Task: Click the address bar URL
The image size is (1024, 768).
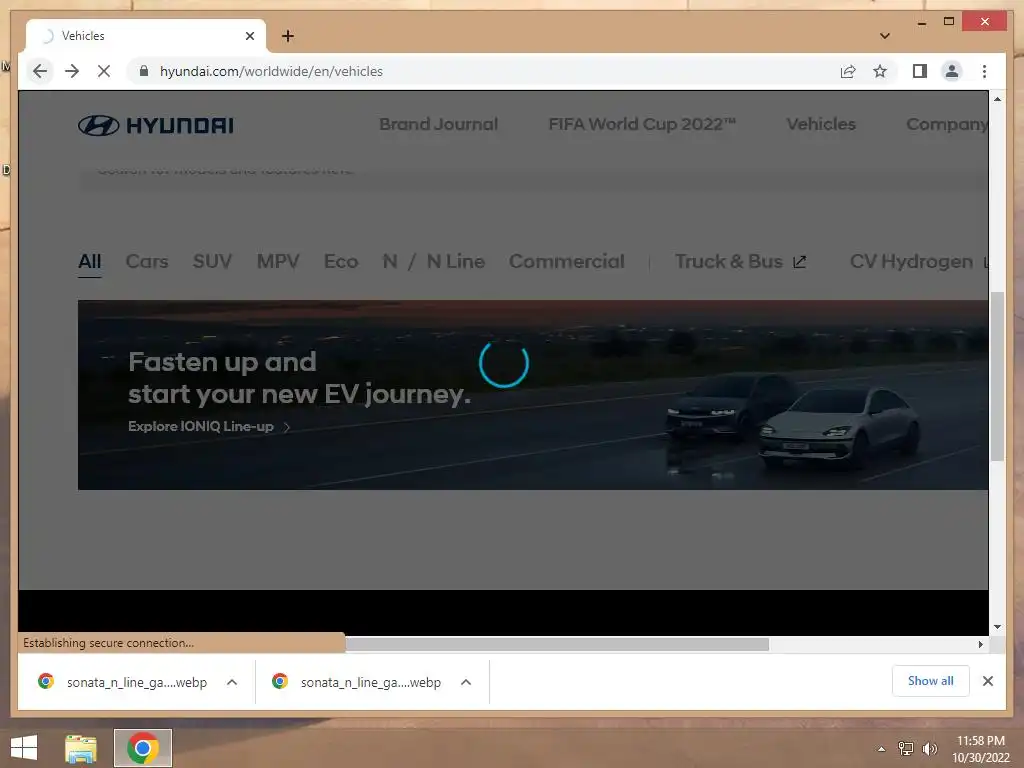Action: 271,71
